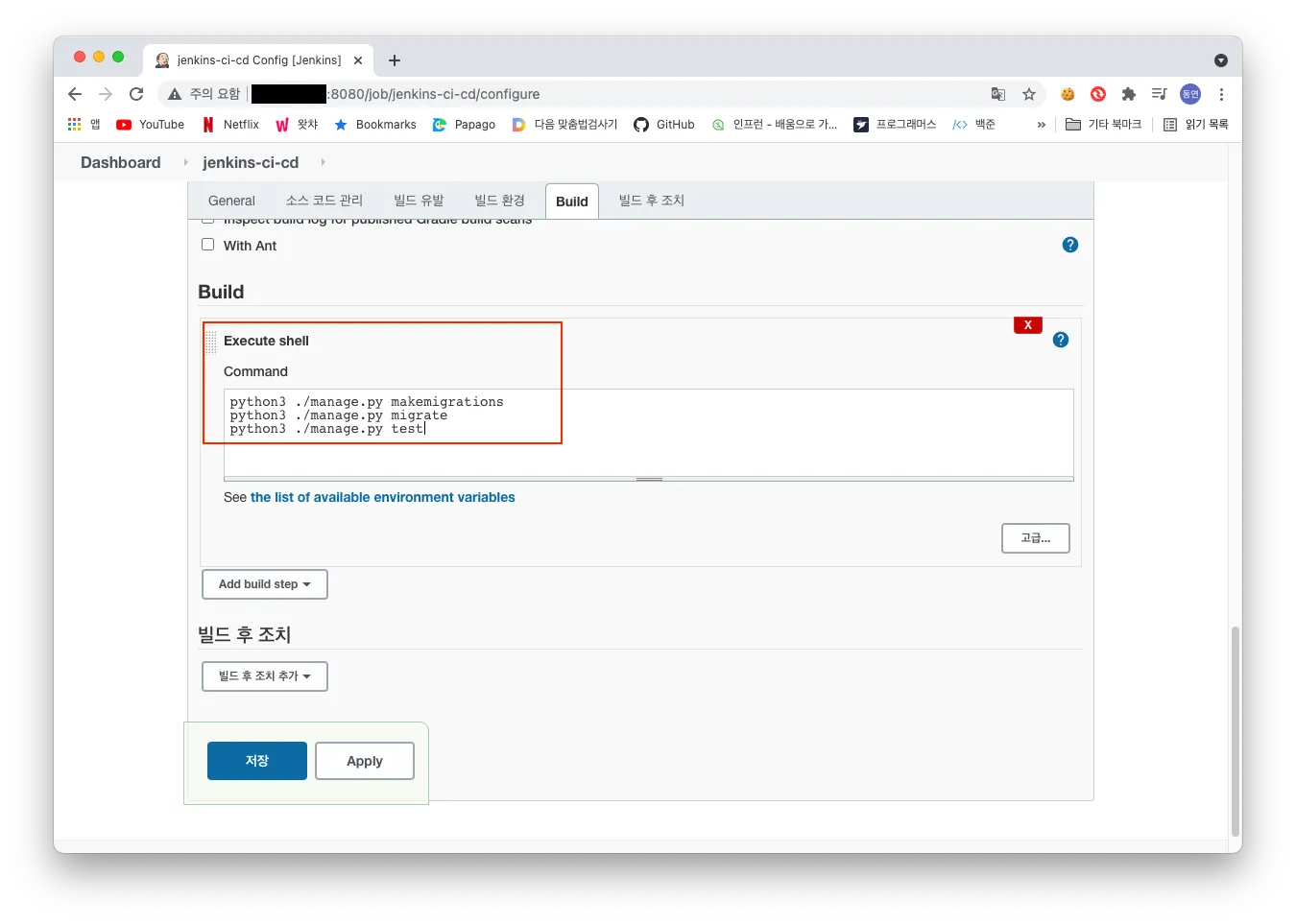Click inside the shell Command text area
This screenshot has width=1296, height=924.
649,432
